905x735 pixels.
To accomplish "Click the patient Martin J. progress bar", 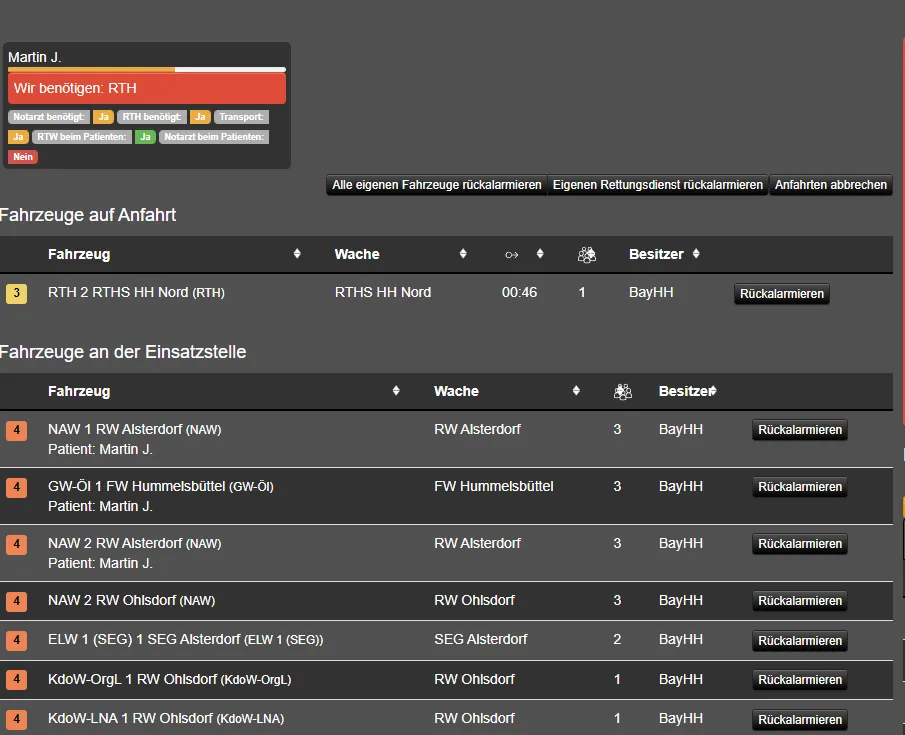I will click(147, 70).
